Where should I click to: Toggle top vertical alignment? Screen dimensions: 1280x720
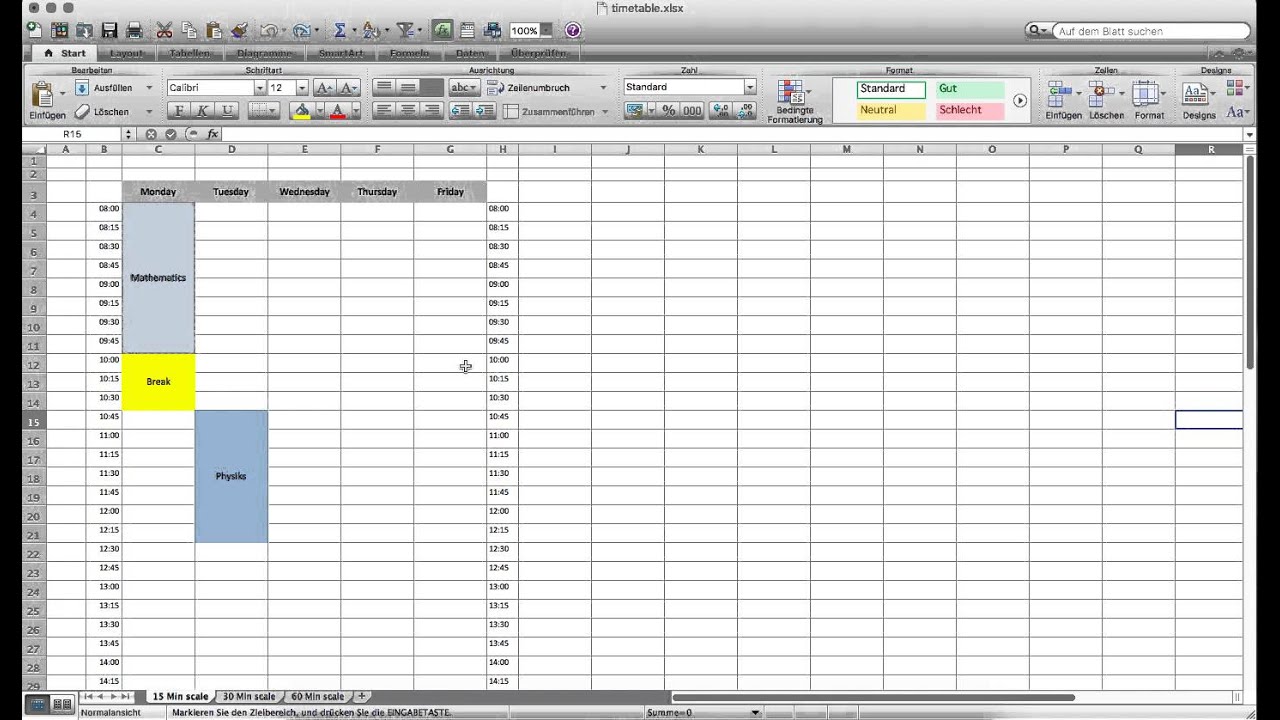pos(383,88)
